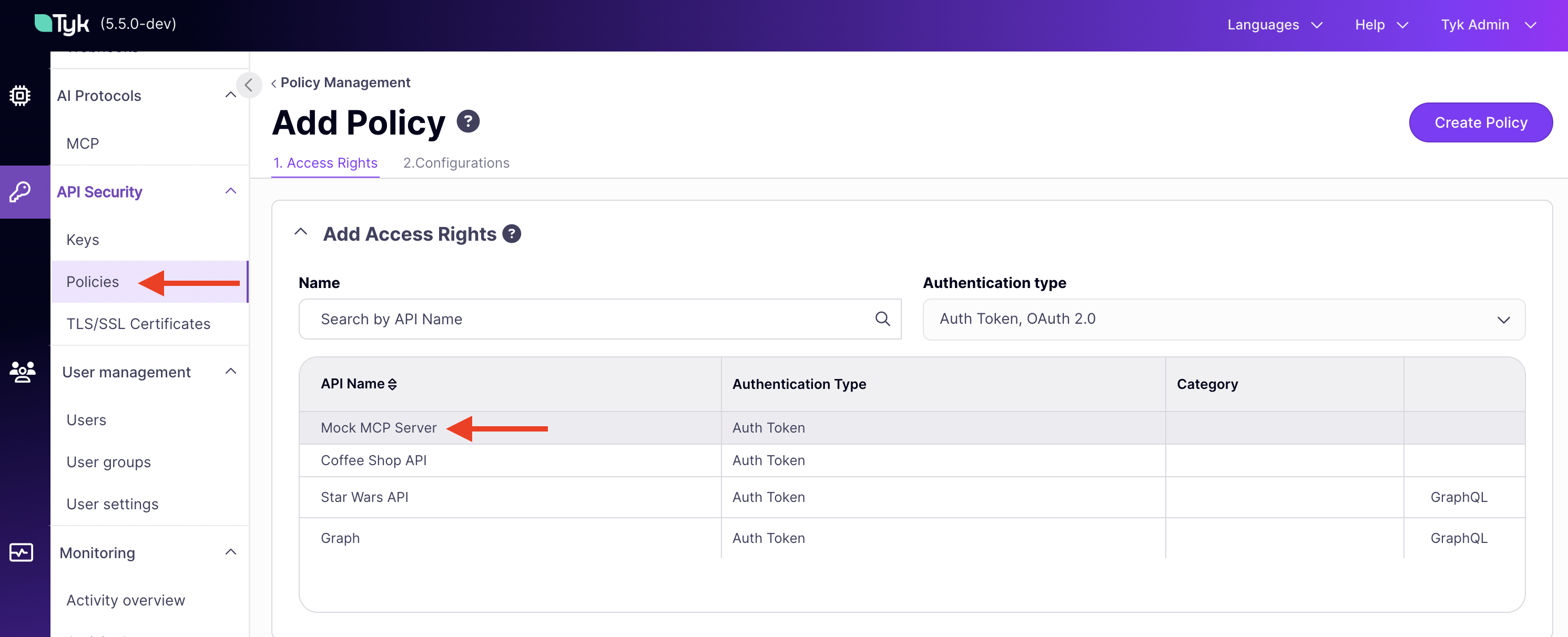1568x637 pixels.
Task: Switch to 2.Configurations tab
Action: pyautogui.click(x=456, y=163)
